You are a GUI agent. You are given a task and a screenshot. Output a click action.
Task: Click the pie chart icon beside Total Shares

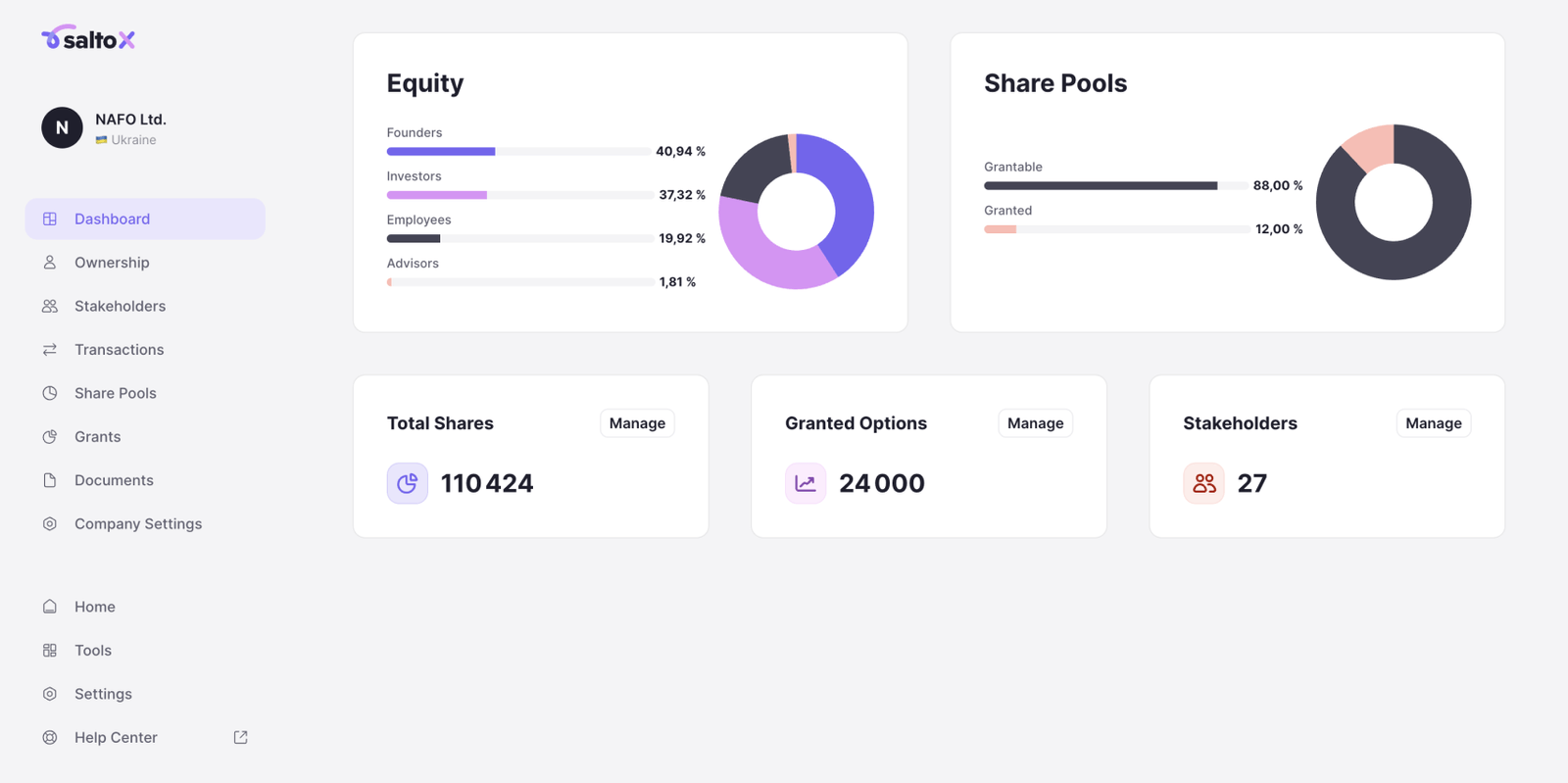coord(408,482)
